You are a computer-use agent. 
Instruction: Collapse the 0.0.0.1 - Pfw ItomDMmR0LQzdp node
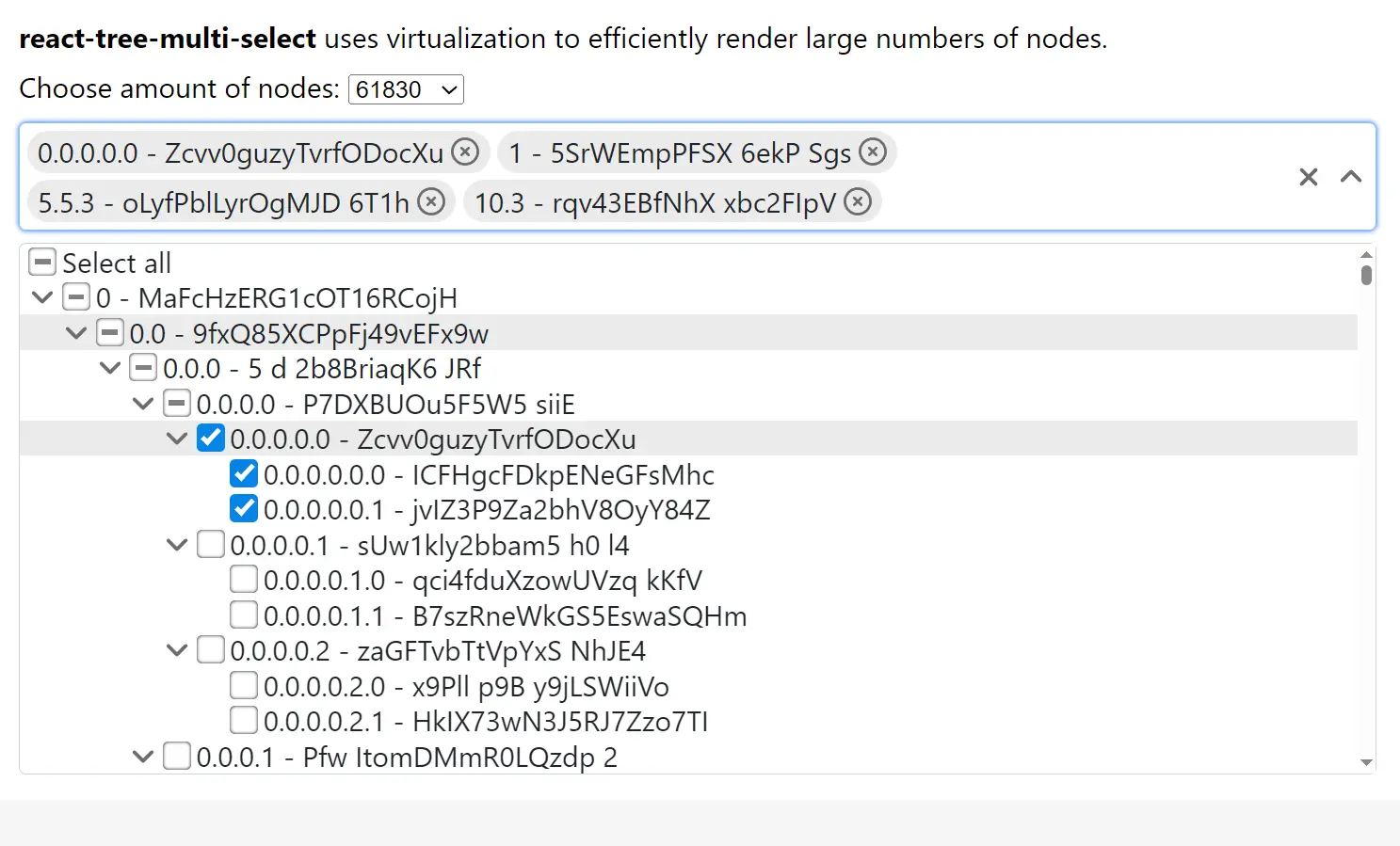pyautogui.click(x=143, y=757)
